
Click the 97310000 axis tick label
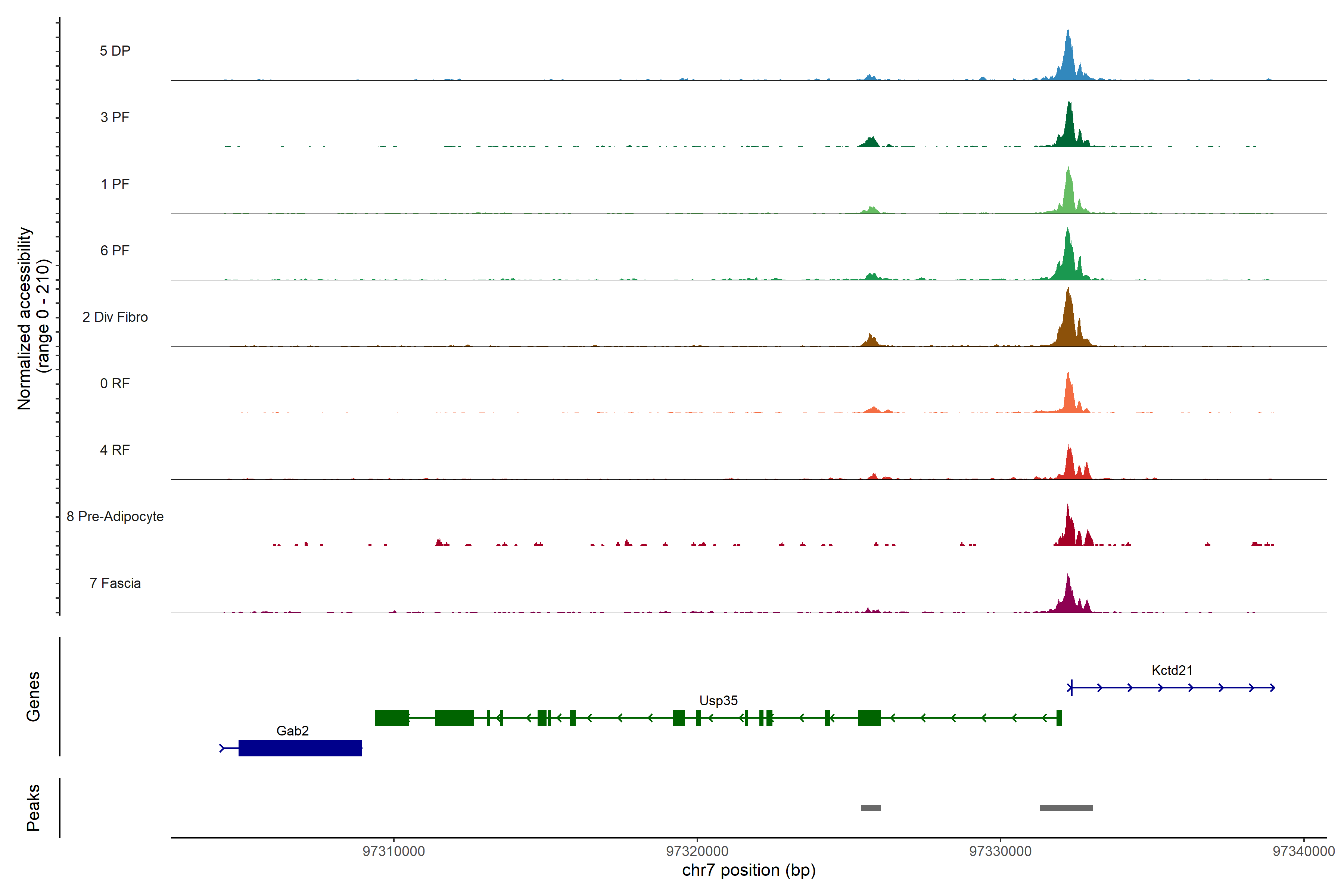(394, 851)
